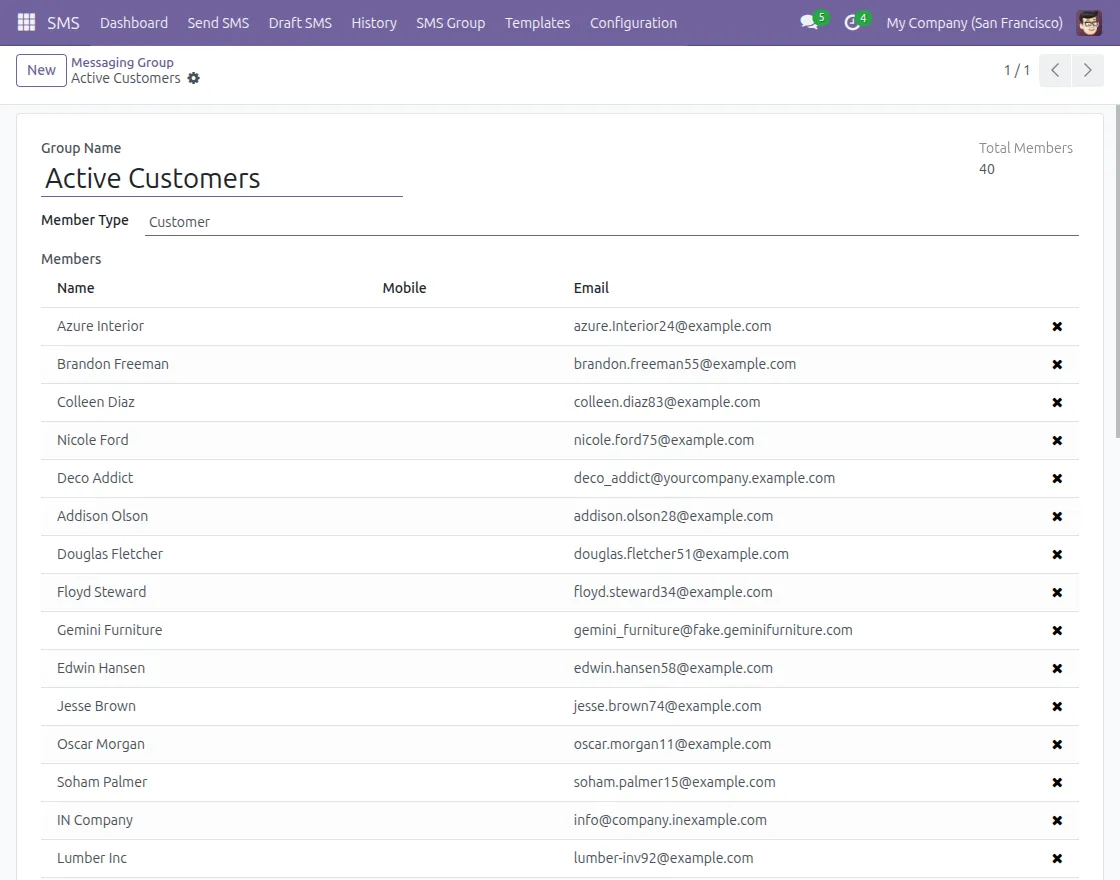Click the user avatar picture
Image resolution: width=1120 pixels, height=880 pixels.
click(x=1089, y=22)
